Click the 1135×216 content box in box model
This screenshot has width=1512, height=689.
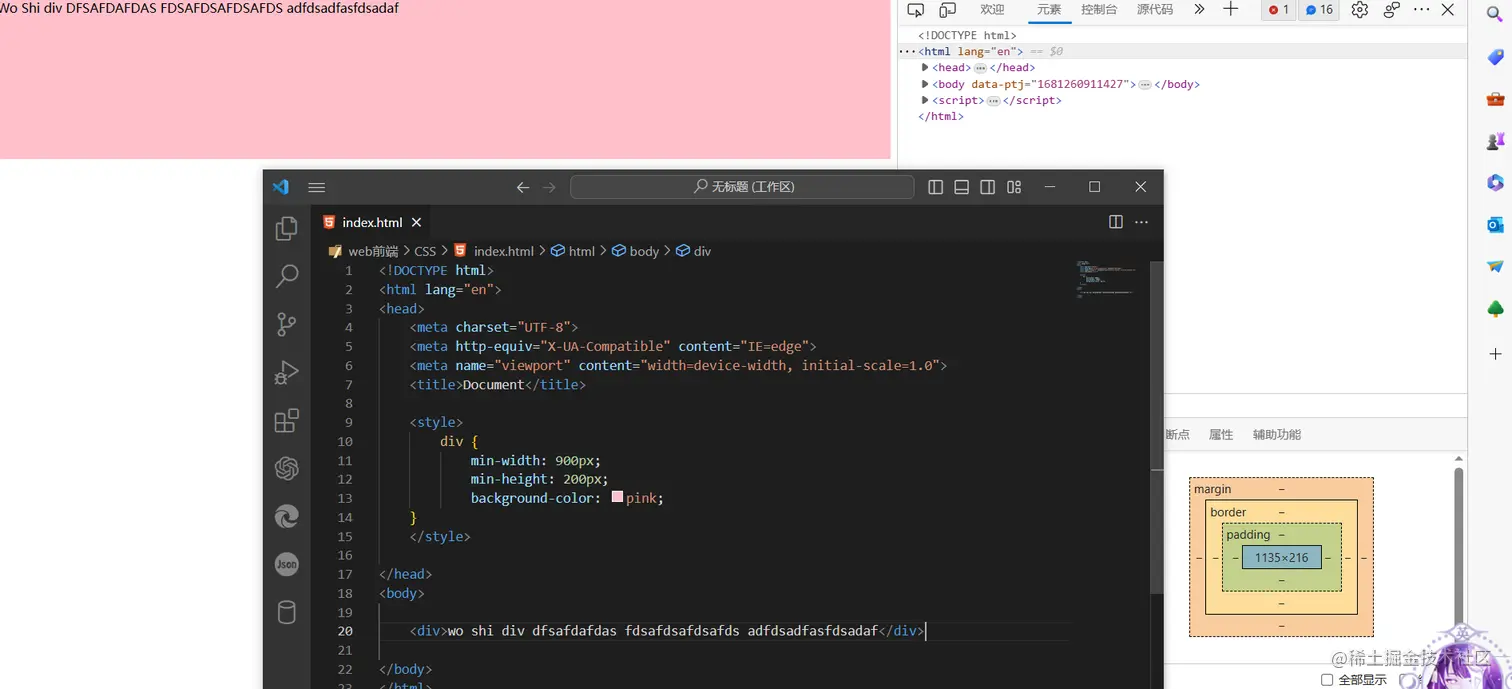coord(1281,558)
